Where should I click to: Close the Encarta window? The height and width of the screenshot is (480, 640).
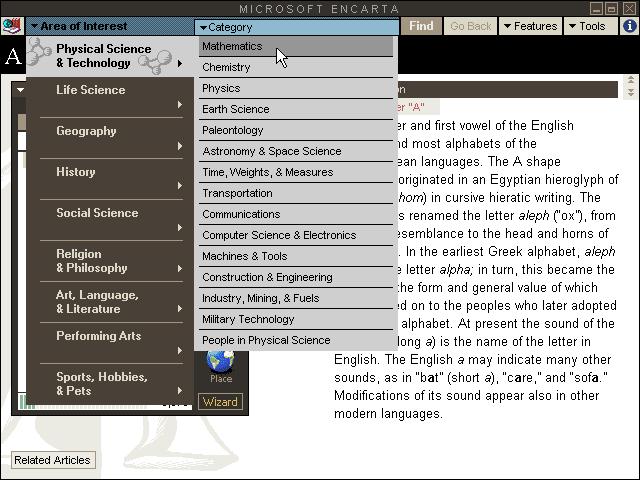pyautogui.click(x=629, y=8)
